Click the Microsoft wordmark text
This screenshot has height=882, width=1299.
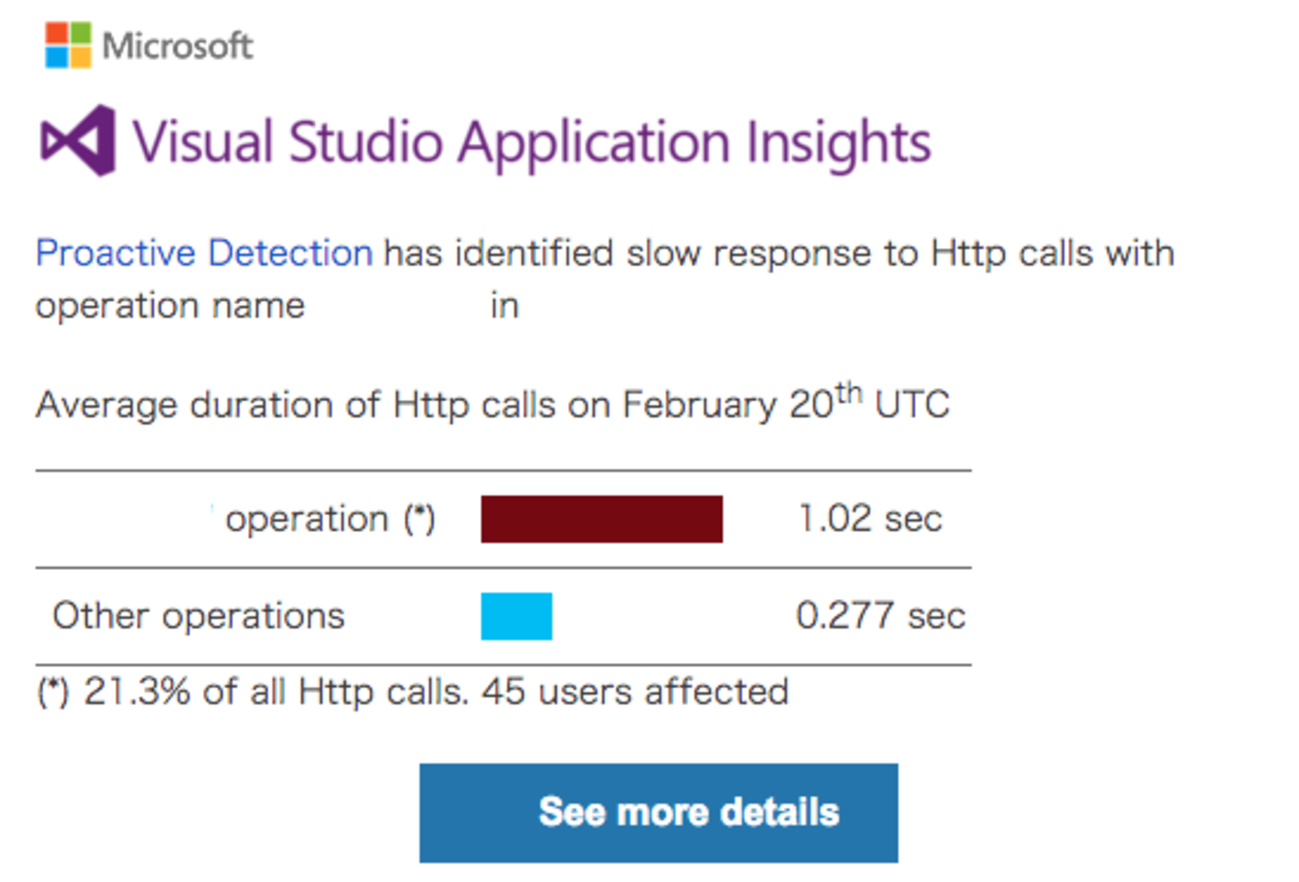tap(178, 46)
